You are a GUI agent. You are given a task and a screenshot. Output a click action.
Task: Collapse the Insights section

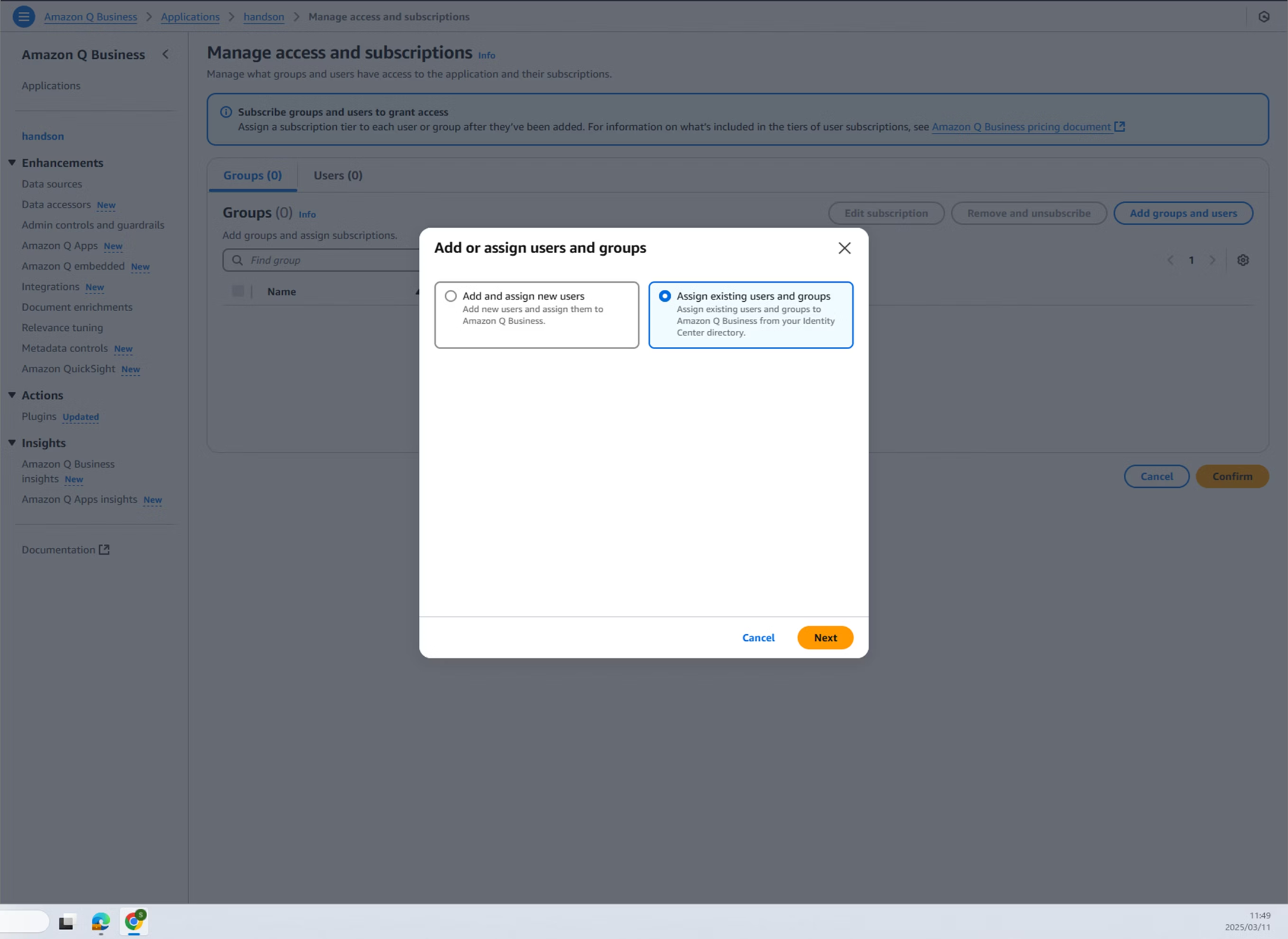tap(12, 443)
